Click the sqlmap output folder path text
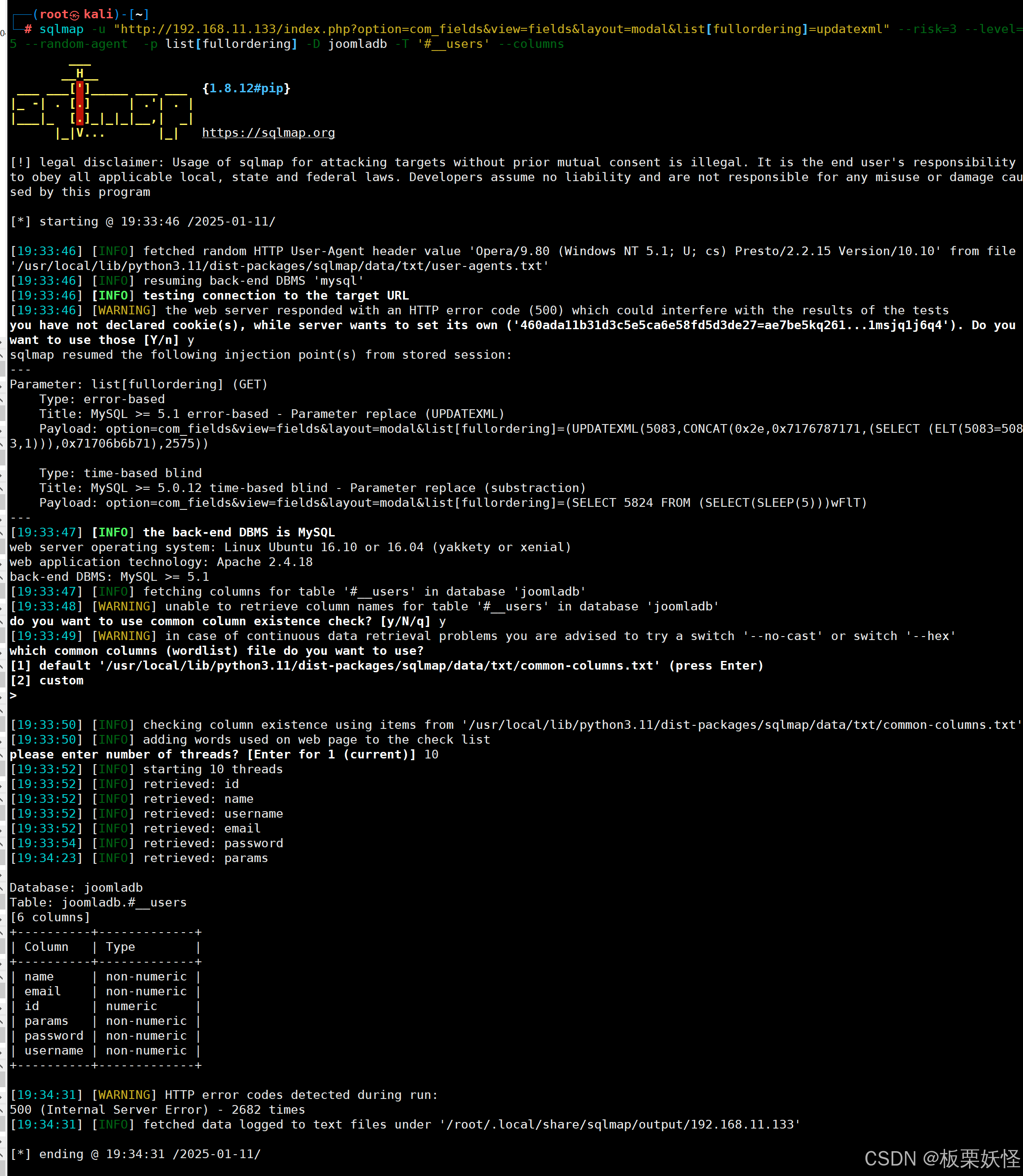Screen dimensions: 1023x1176 tap(619, 1124)
